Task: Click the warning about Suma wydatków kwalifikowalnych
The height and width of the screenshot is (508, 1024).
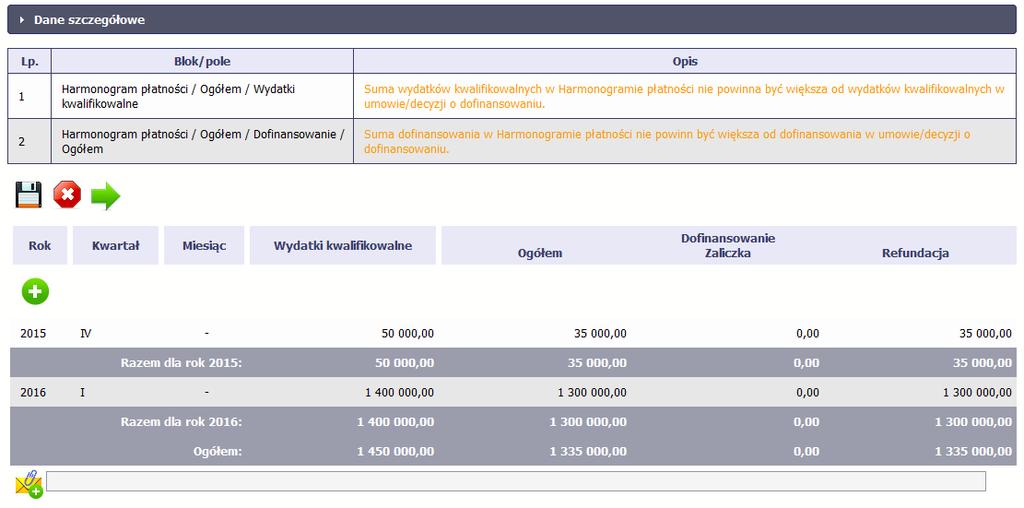Action: tap(684, 96)
